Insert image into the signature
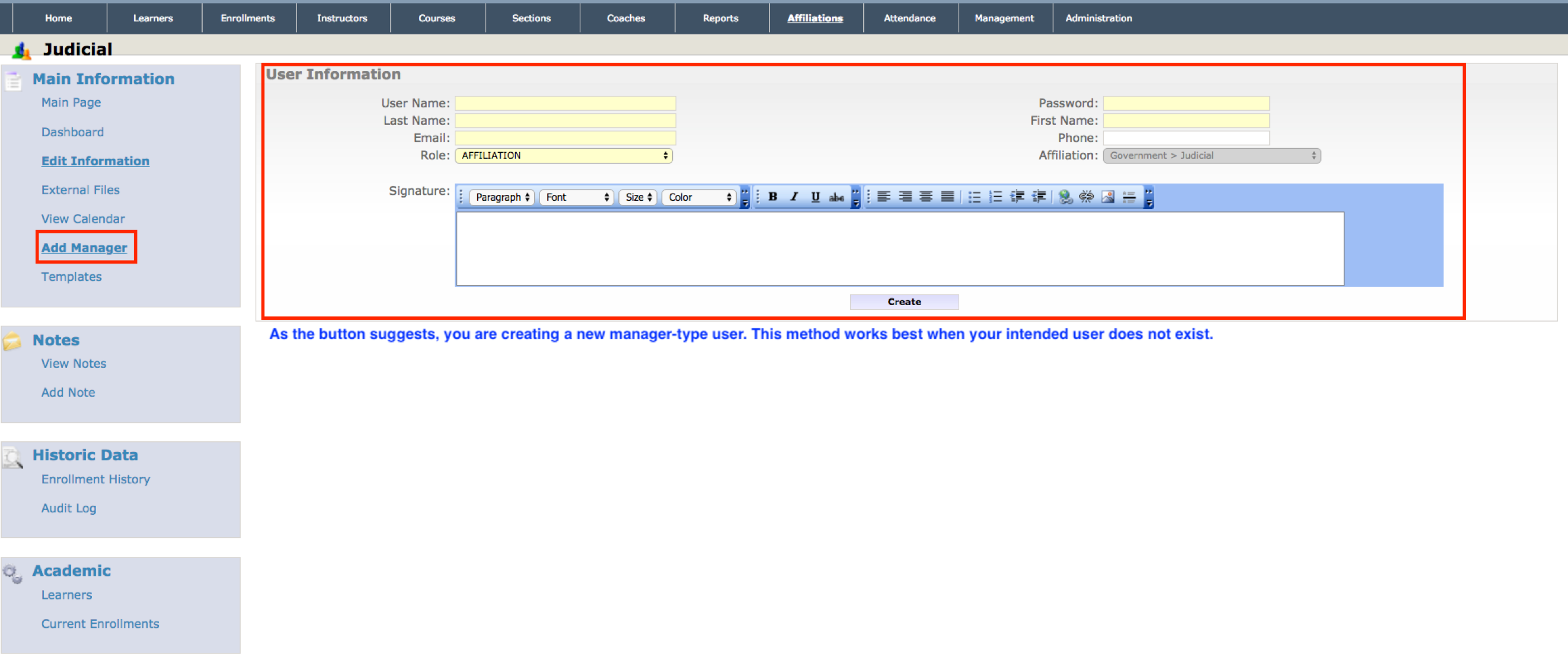1568x654 pixels. (x=1107, y=197)
